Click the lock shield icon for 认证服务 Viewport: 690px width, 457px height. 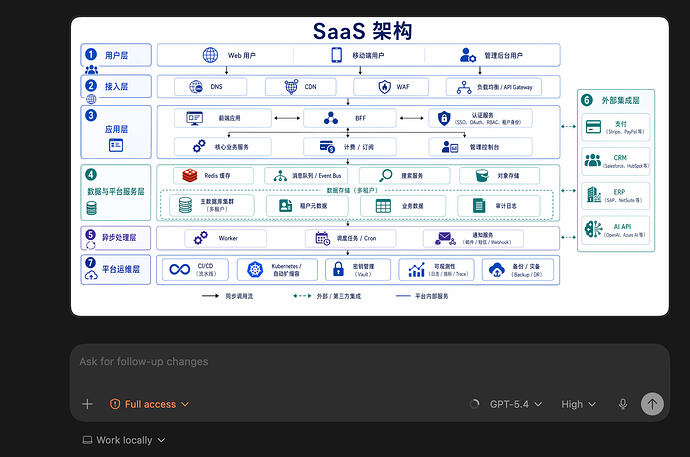pos(444,118)
